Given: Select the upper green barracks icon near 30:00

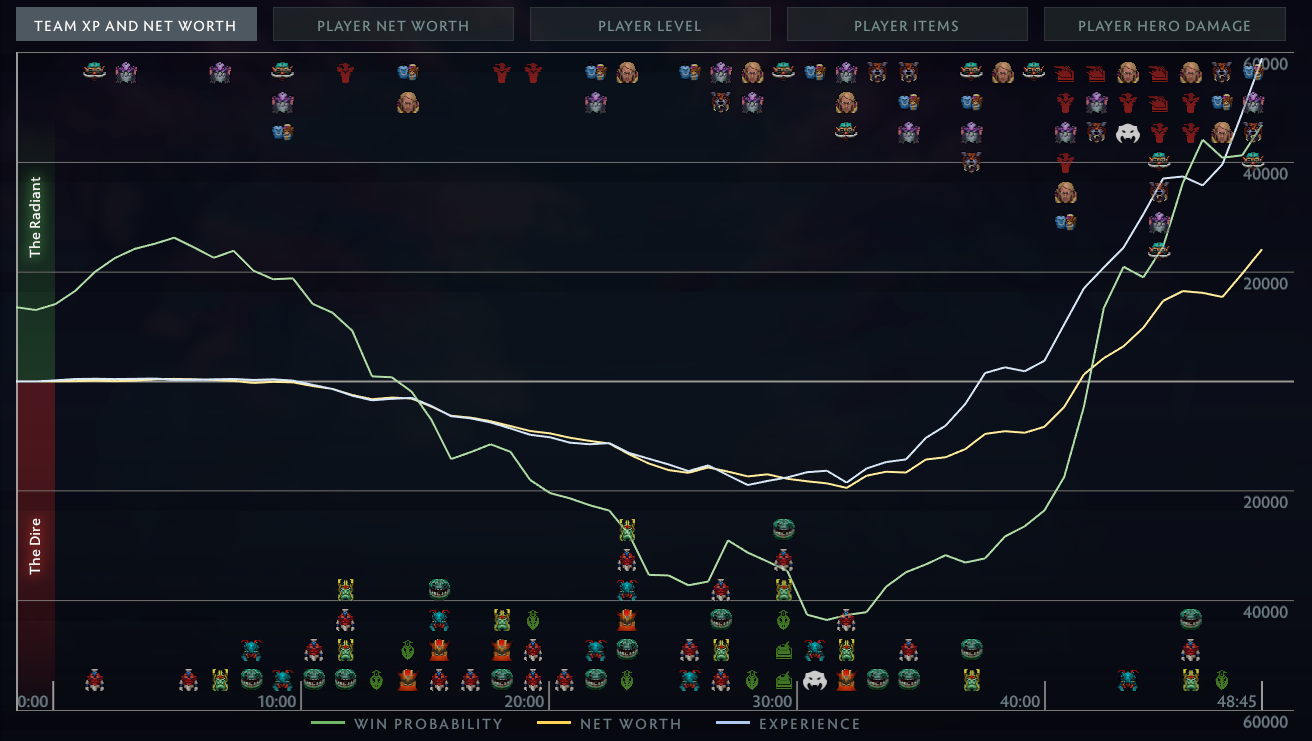Looking at the screenshot, I should [784, 650].
